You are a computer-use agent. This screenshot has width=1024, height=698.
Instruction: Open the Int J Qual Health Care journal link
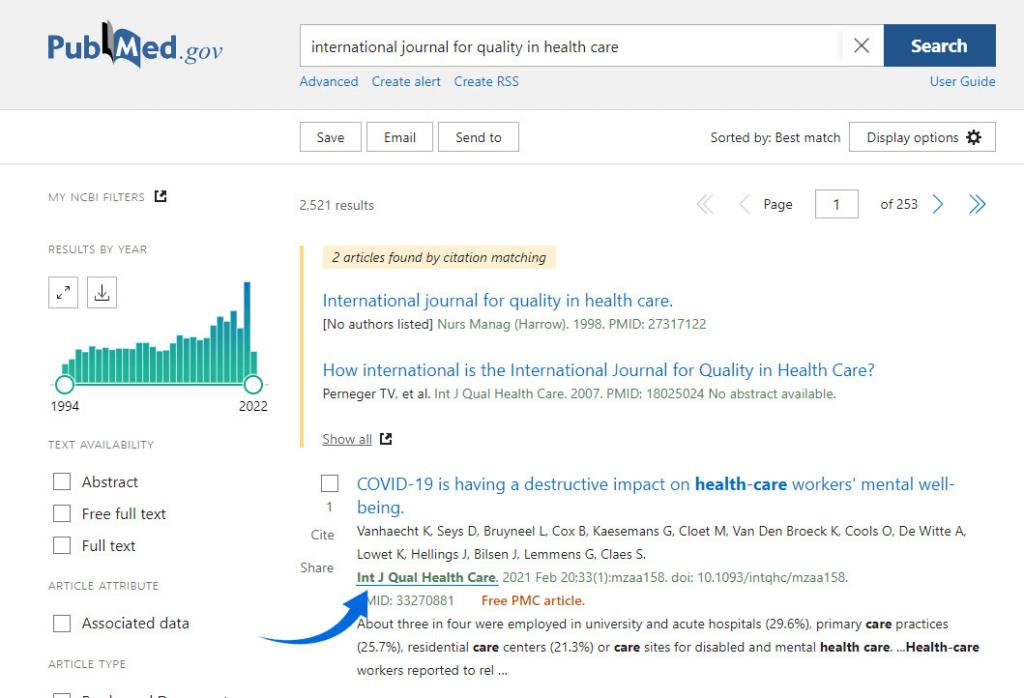(425, 577)
